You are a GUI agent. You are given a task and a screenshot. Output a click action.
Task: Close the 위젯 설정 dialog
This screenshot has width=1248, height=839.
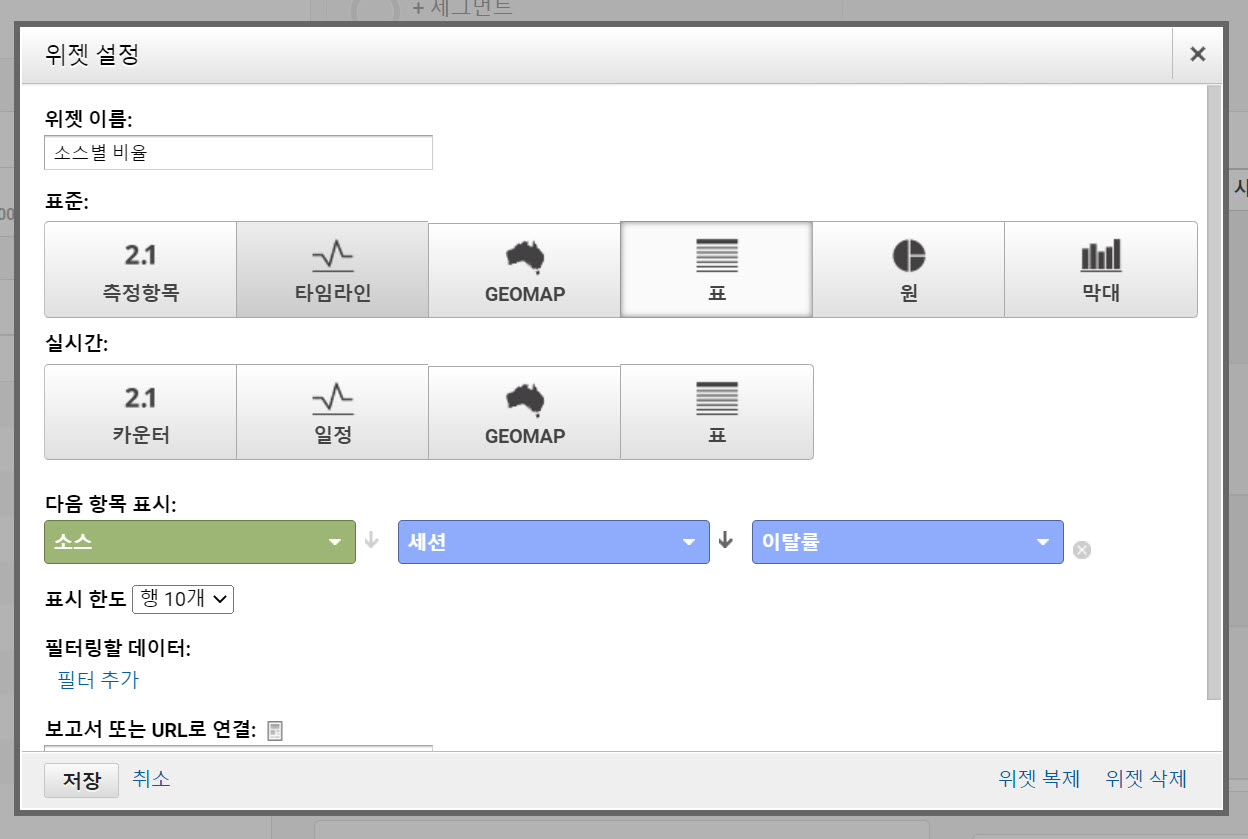pos(1197,55)
